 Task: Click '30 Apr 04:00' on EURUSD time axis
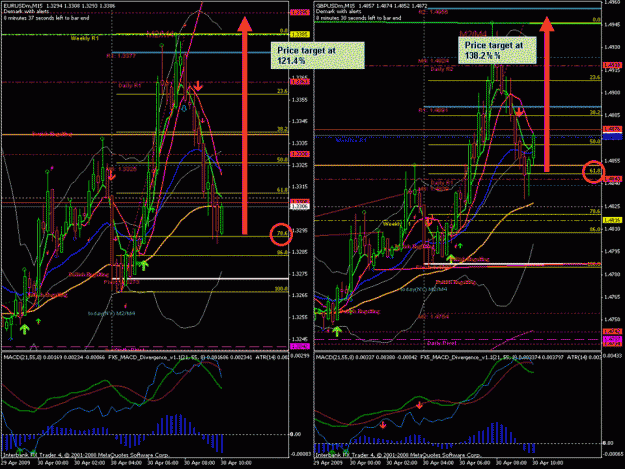point(124,463)
